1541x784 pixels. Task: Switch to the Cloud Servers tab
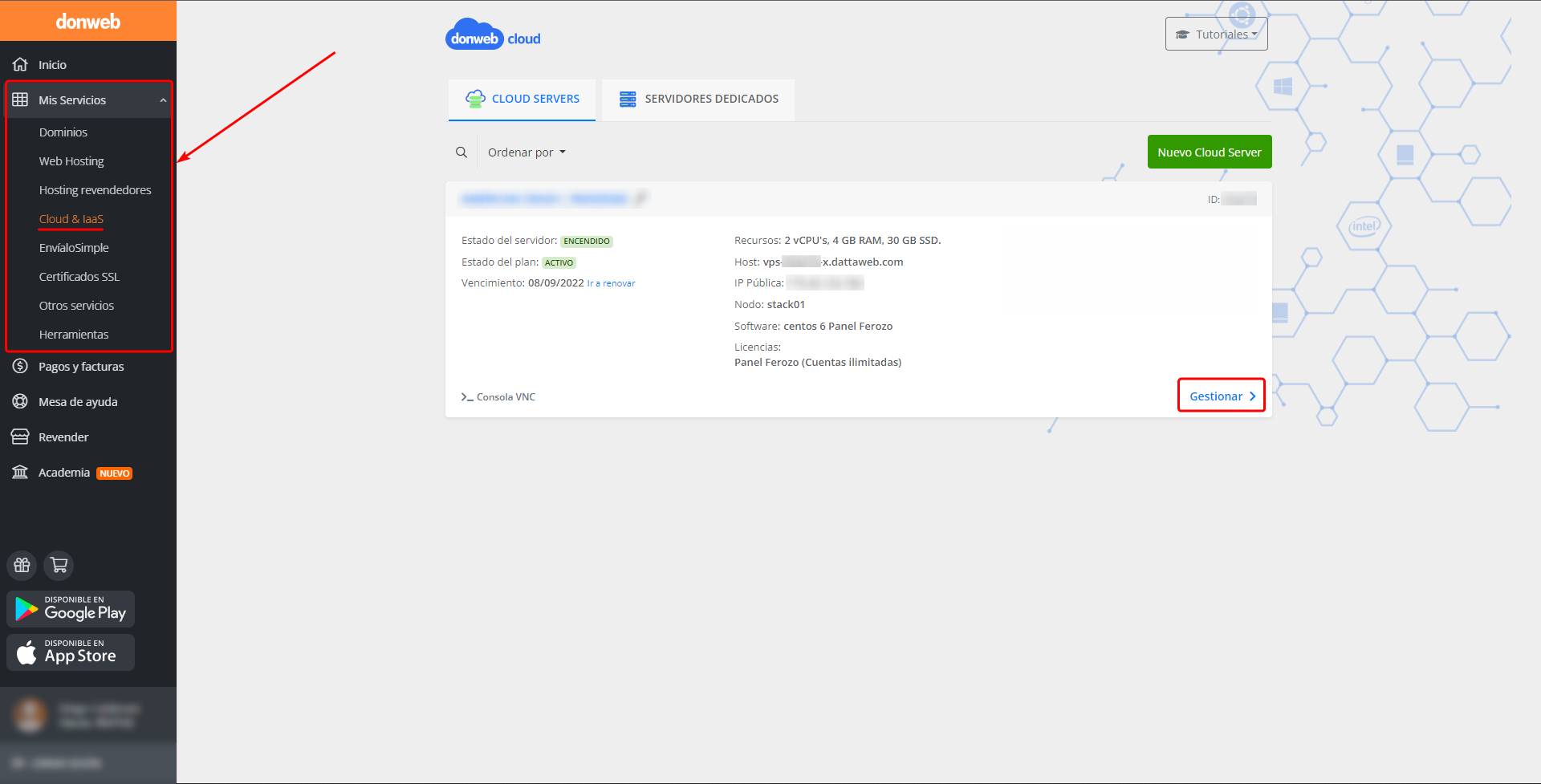(x=522, y=100)
